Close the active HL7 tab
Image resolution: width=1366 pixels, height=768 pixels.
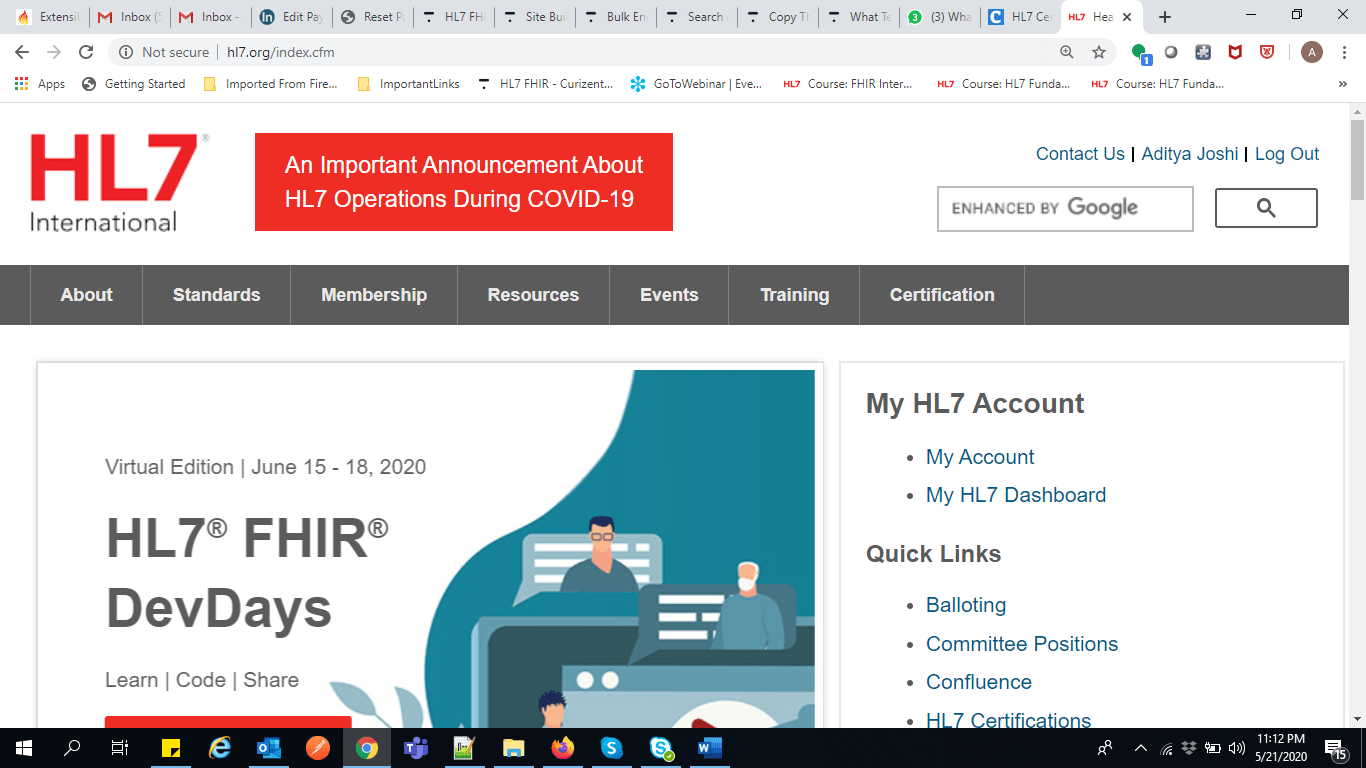1127,17
